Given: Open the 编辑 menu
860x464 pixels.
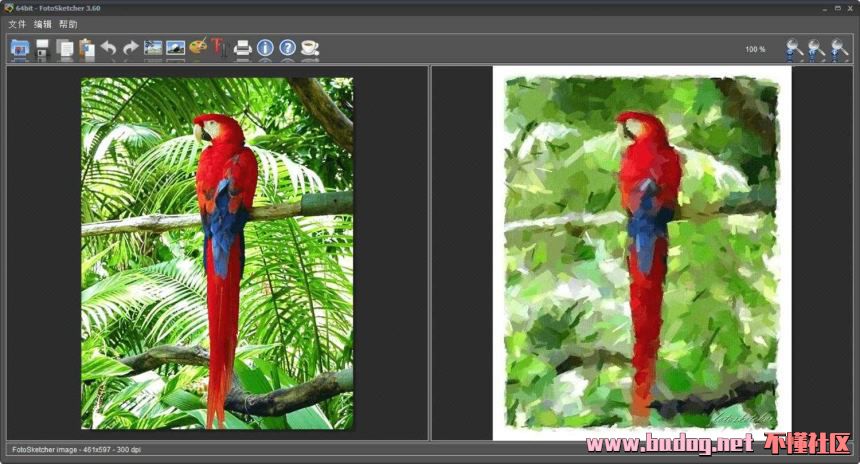Looking at the screenshot, I should coord(43,24).
